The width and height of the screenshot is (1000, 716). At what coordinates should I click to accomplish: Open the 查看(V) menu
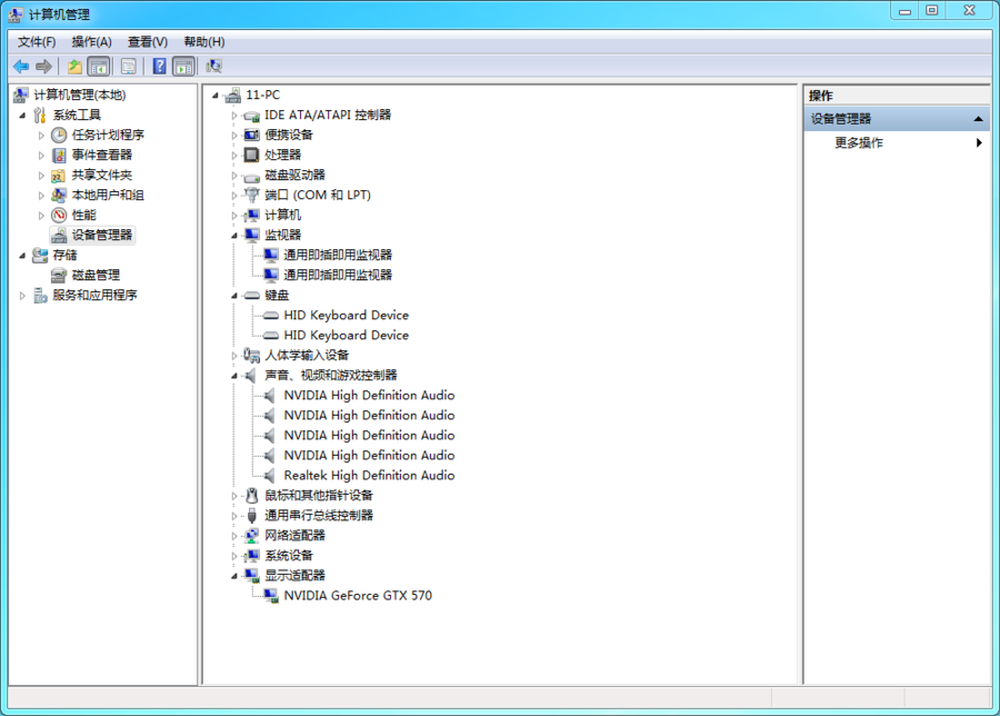tap(147, 42)
